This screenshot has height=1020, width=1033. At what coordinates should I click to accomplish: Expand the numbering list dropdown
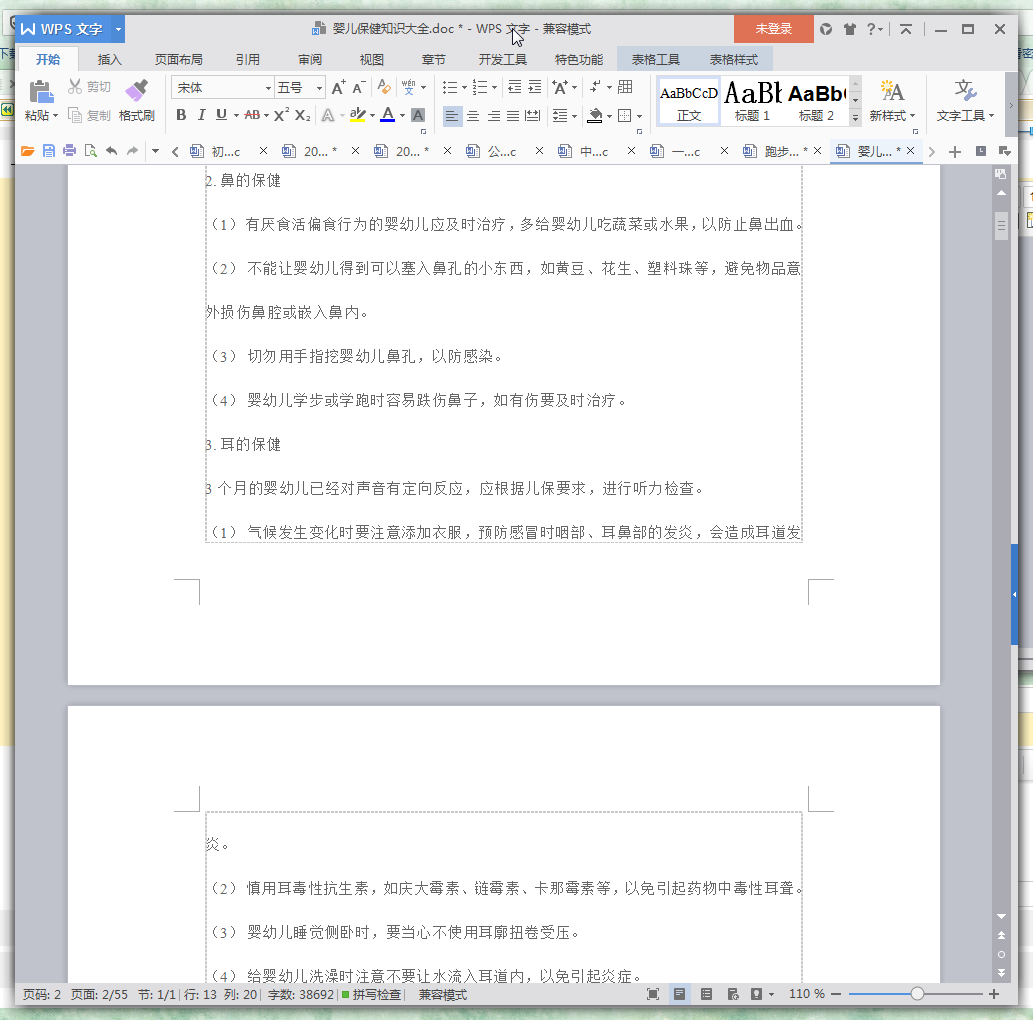494,87
